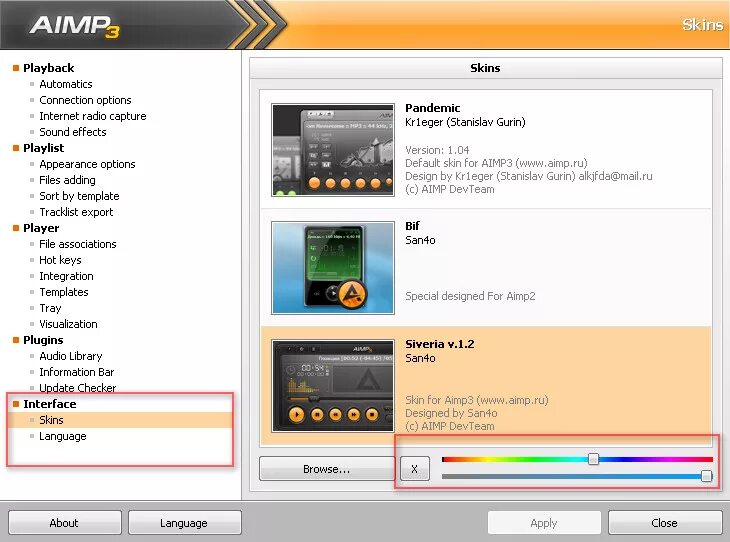The width and height of the screenshot is (730, 542).
Task: Open Visualization settings
Action: point(68,324)
